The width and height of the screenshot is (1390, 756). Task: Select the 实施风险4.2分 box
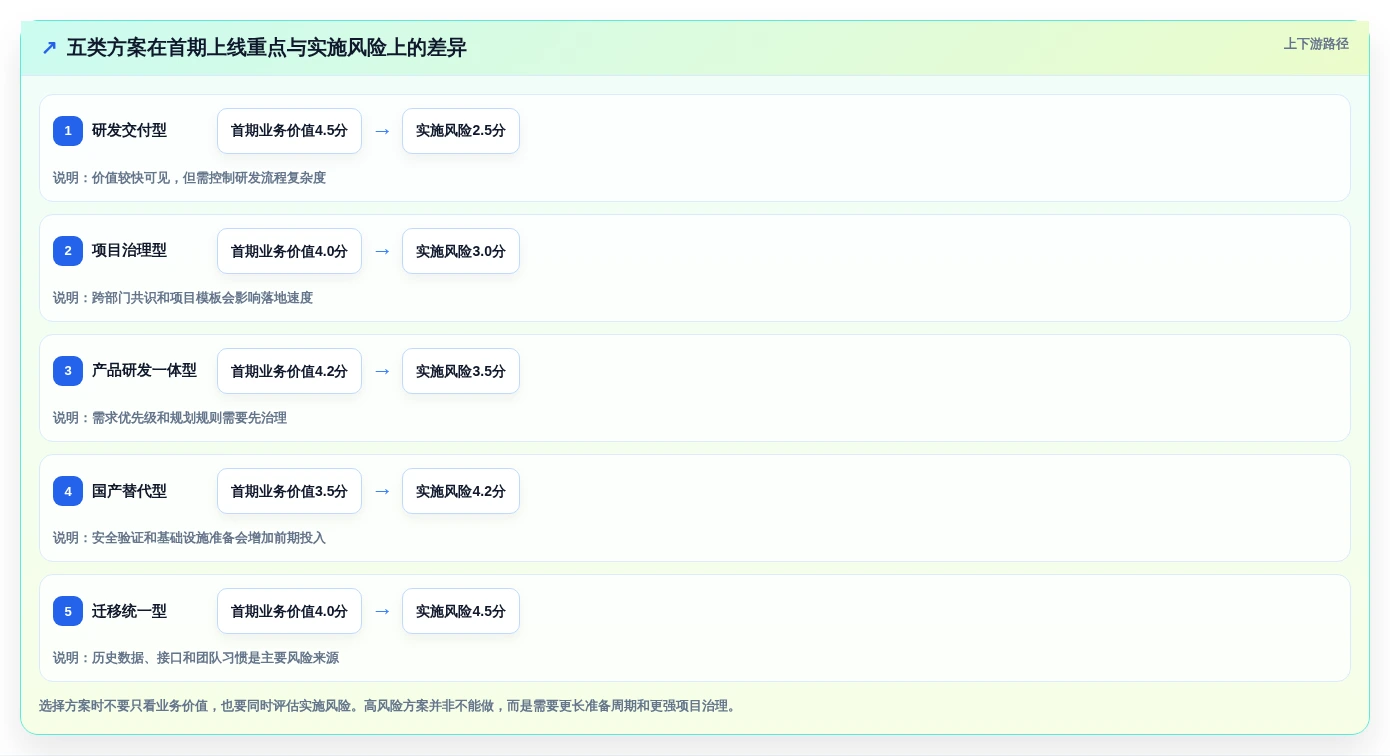click(x=461, y=491)
